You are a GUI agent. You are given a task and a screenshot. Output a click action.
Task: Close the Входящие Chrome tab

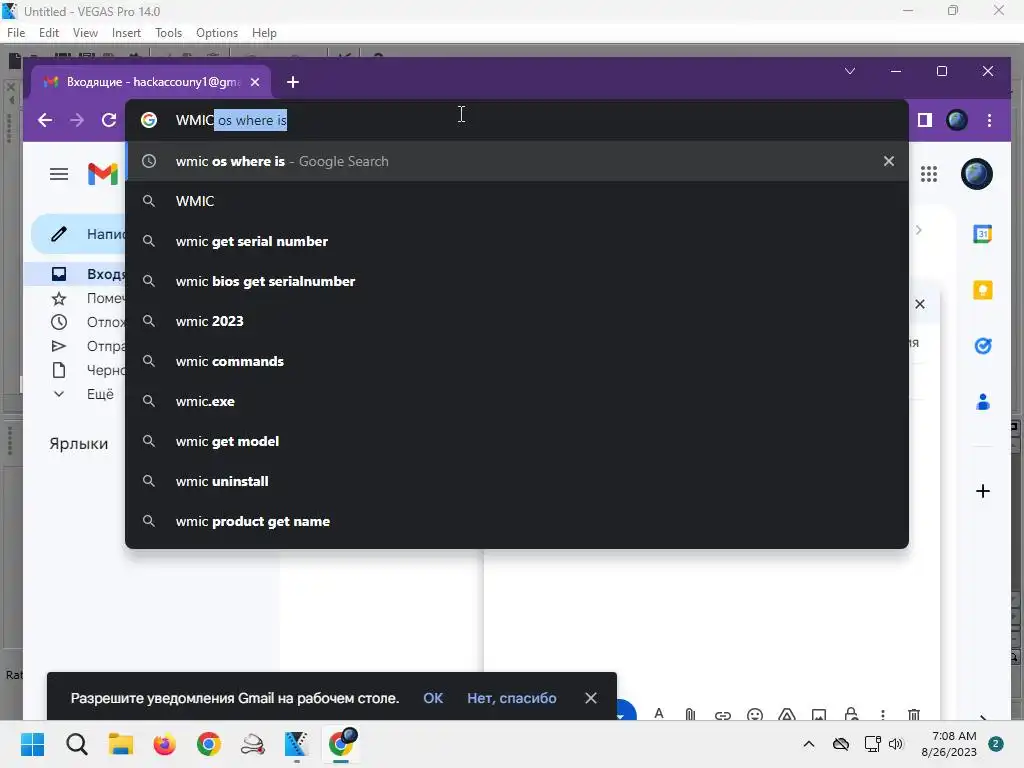point(255,82)
